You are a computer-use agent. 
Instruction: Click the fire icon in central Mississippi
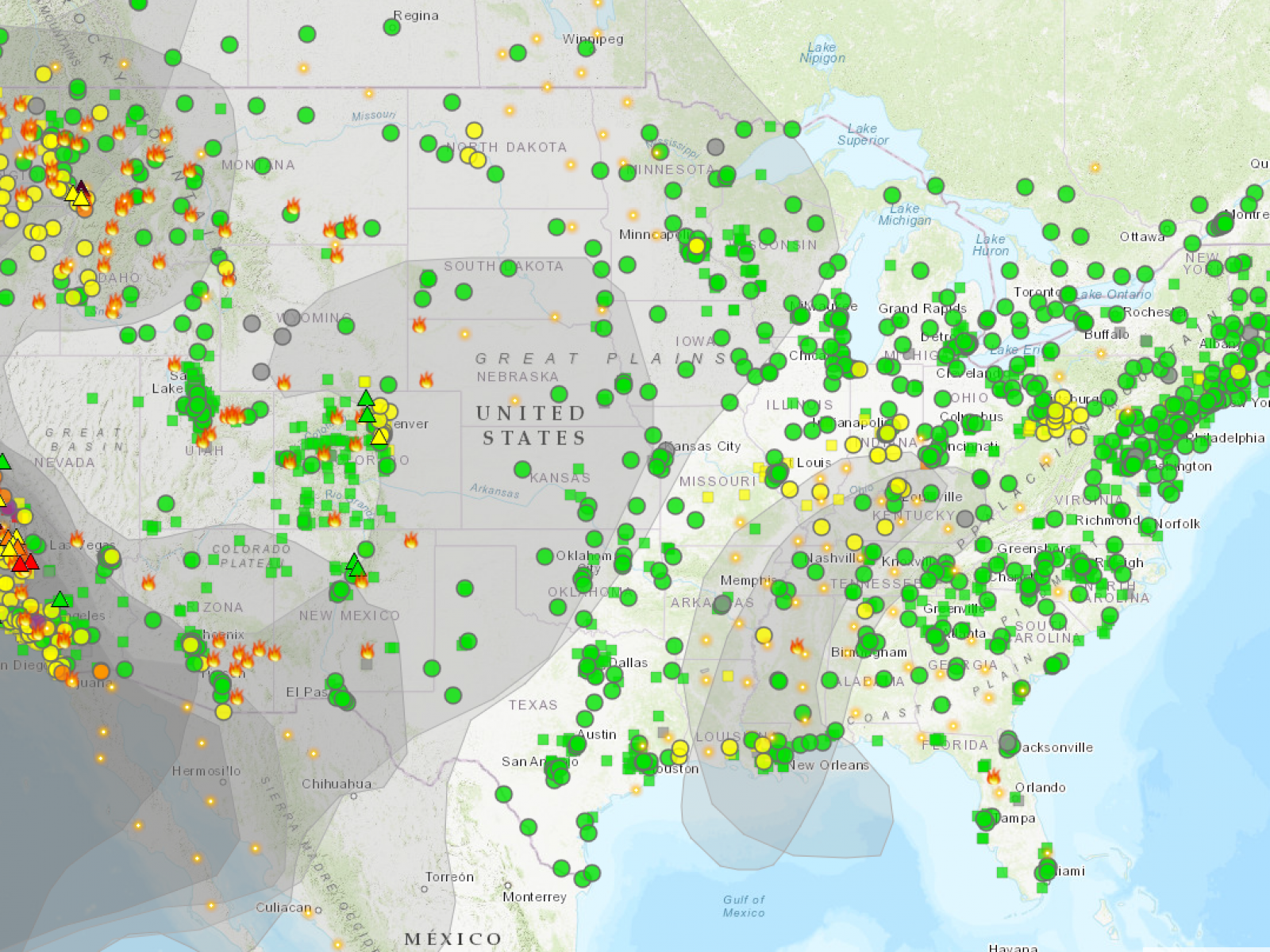point(798,647)
